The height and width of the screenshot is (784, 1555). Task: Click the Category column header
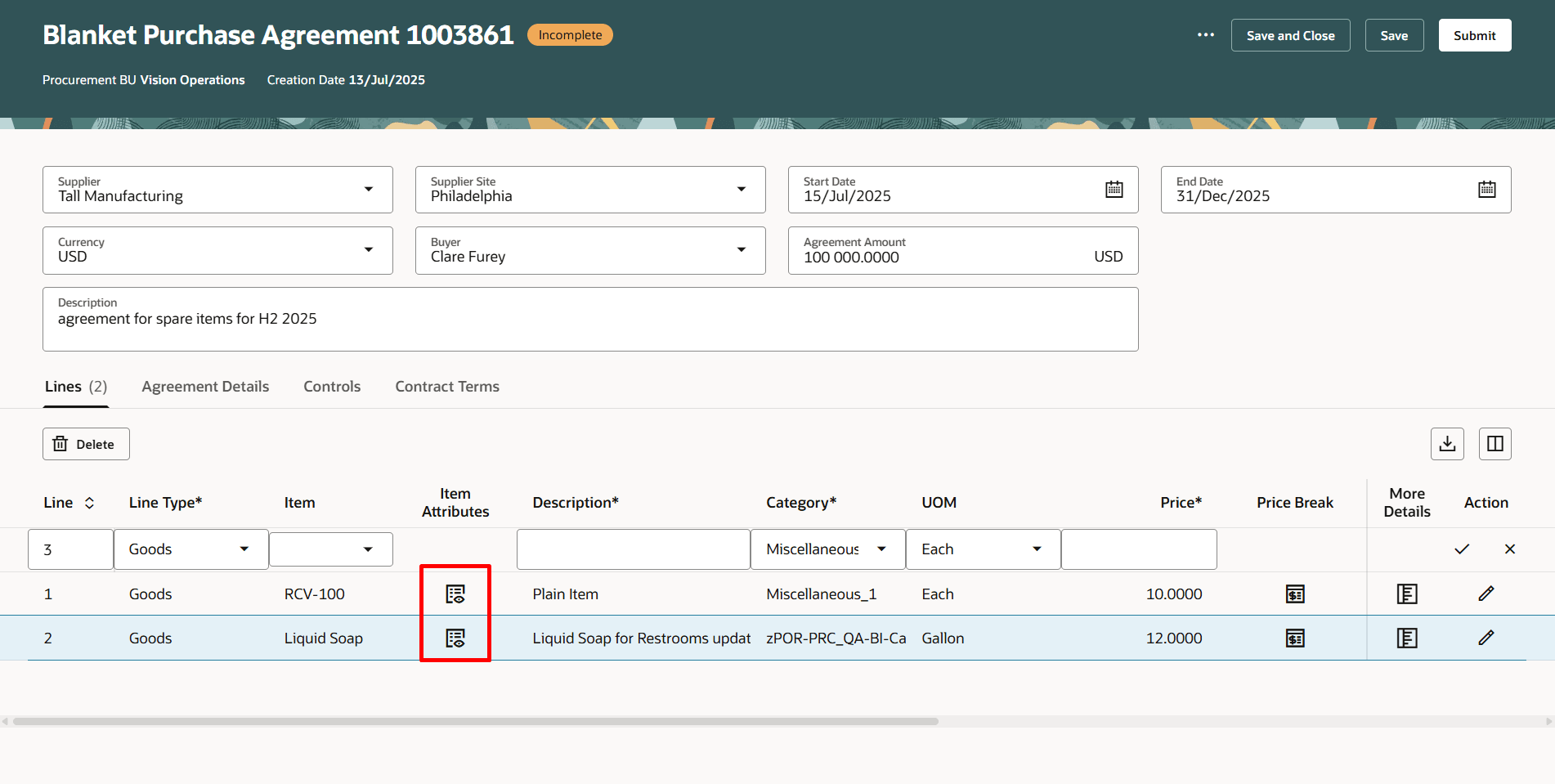tap(801, 503)
